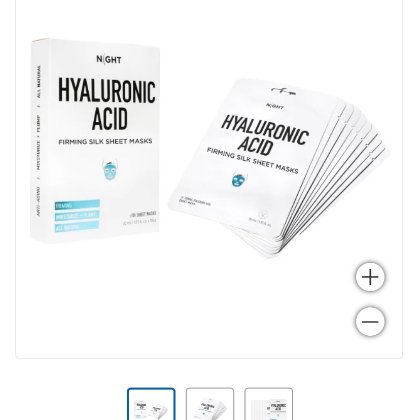Click the NIGHT logo on the sachet
Viewport: 420px width, 420px height.
275,106
